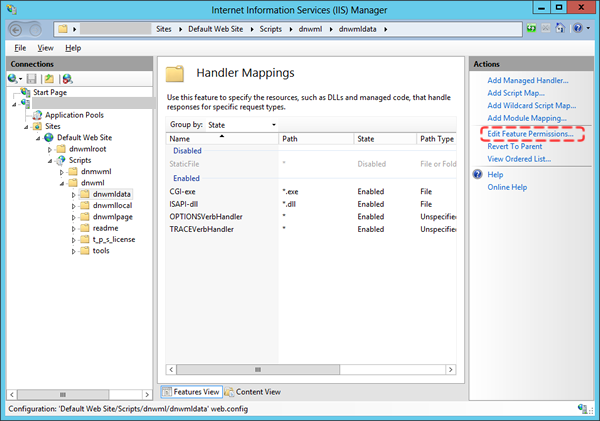Click the Home icon in the toolbar
600x421 pixels.
point(560,28)
